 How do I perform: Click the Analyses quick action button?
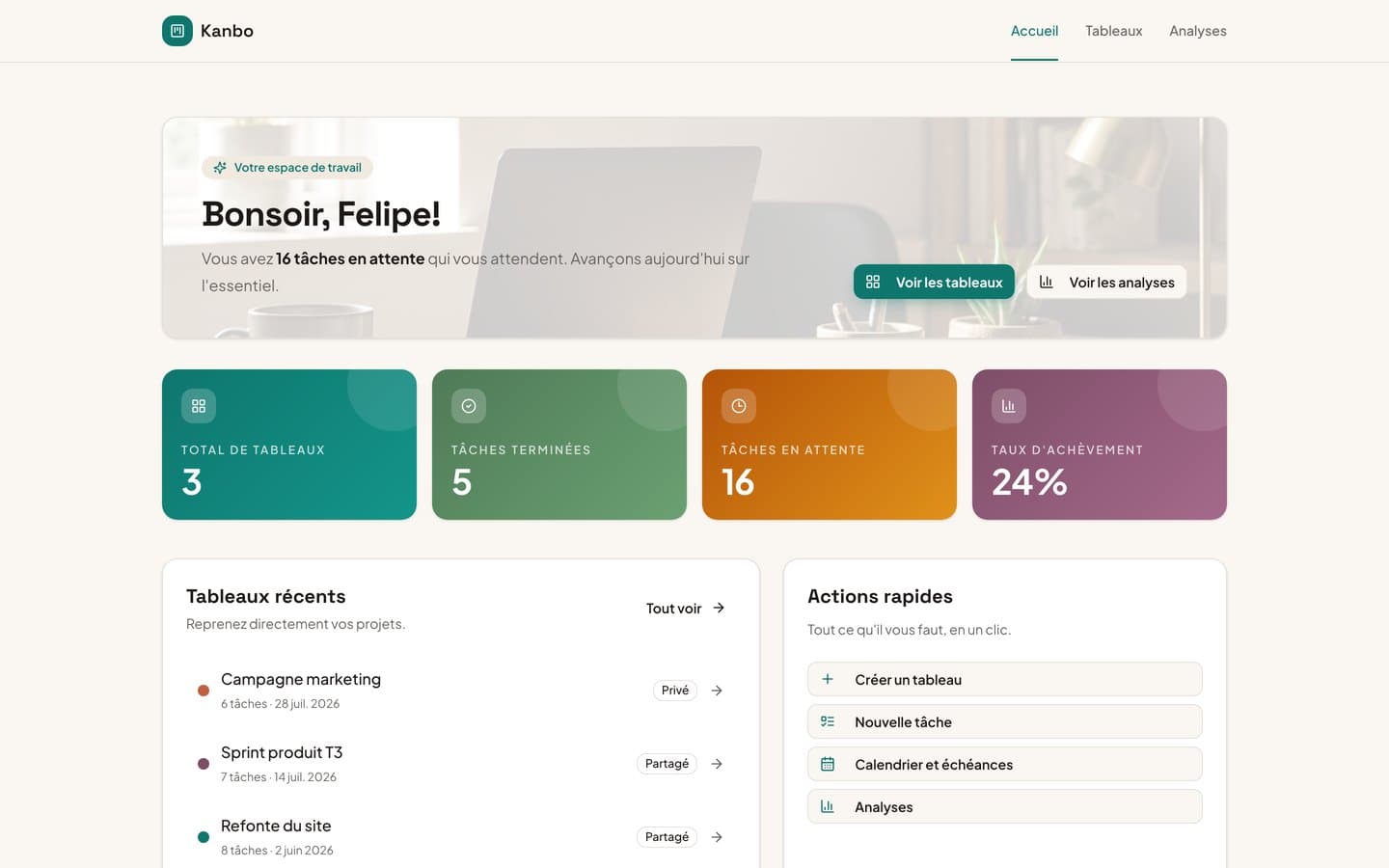1005,806
